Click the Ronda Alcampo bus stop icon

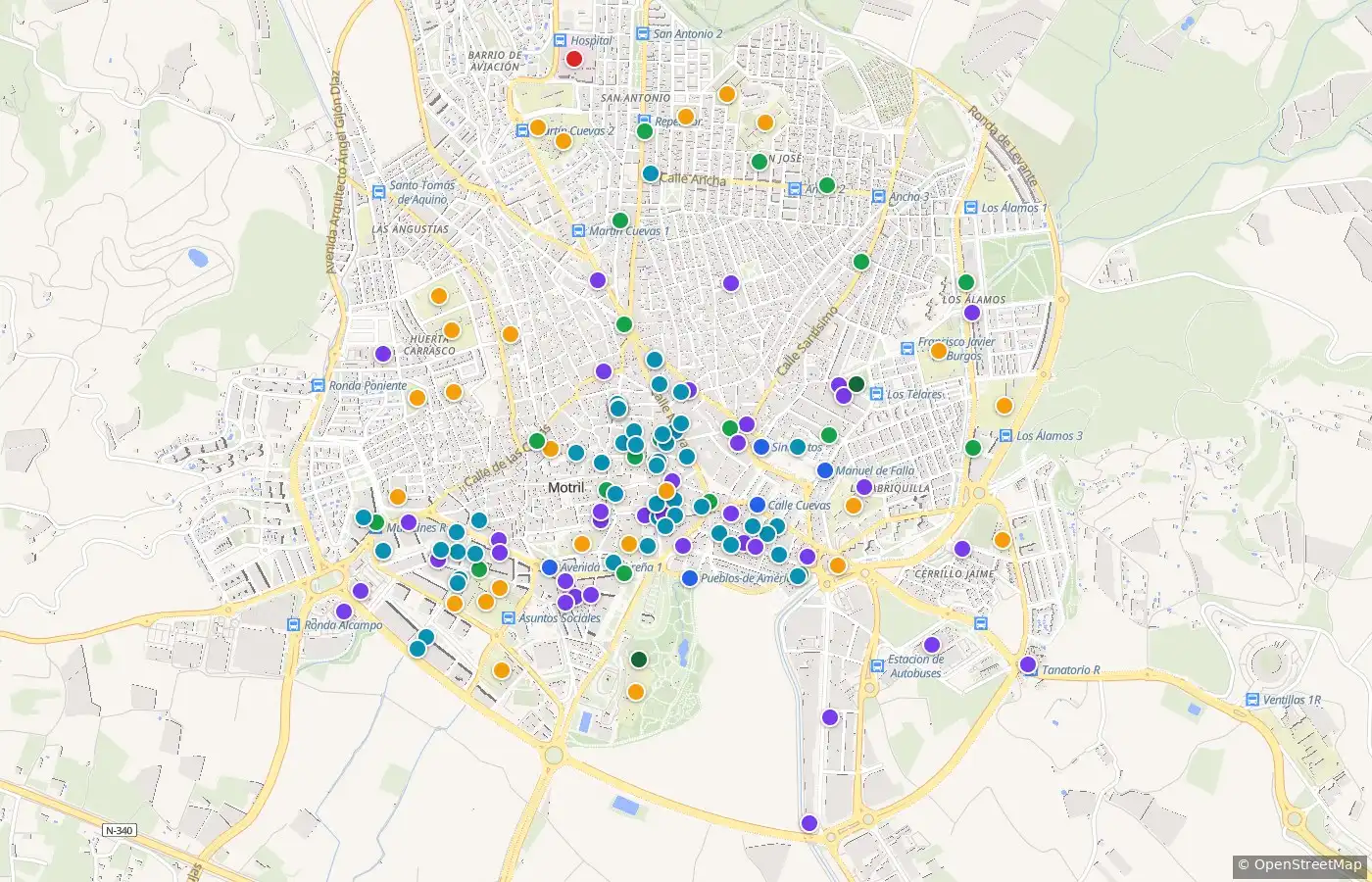[x=294, y=625]
